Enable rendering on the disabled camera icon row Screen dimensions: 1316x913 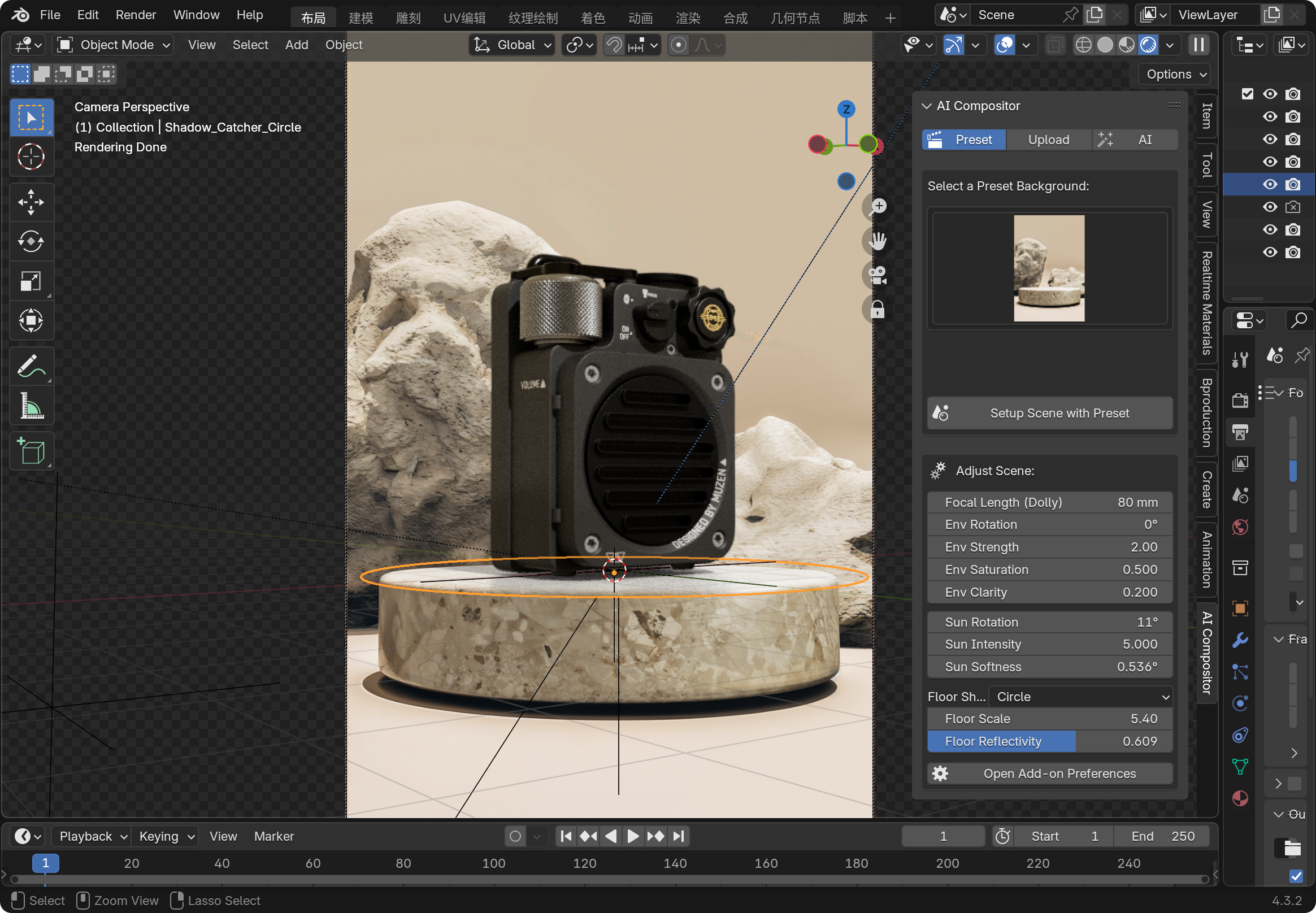coord(1292,207)
